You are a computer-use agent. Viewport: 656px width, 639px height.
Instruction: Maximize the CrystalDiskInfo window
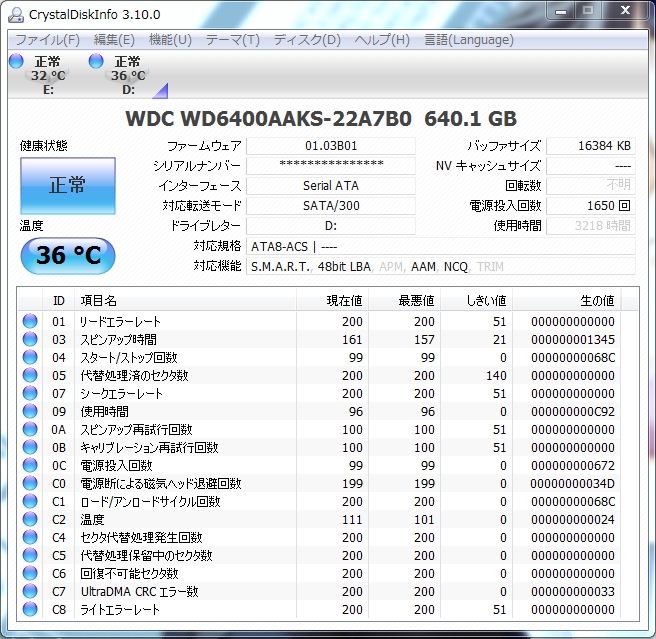point(588,11)
